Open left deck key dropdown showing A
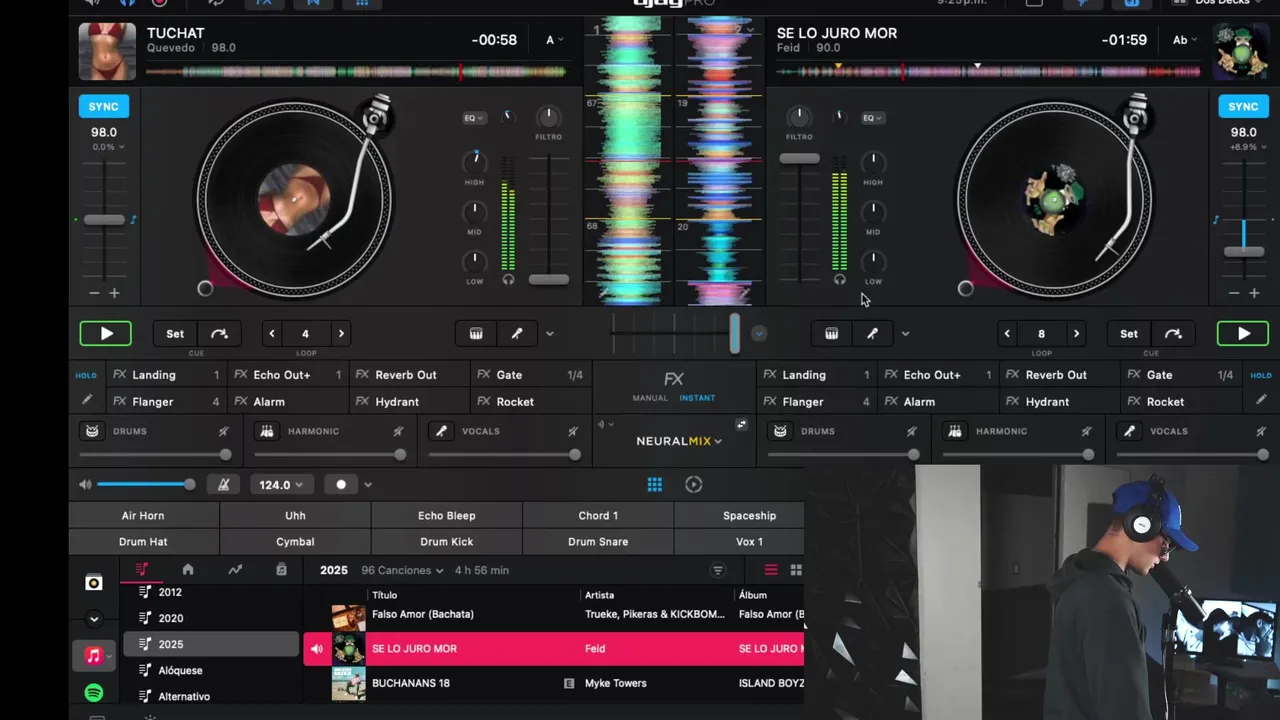 coord(554,40)
